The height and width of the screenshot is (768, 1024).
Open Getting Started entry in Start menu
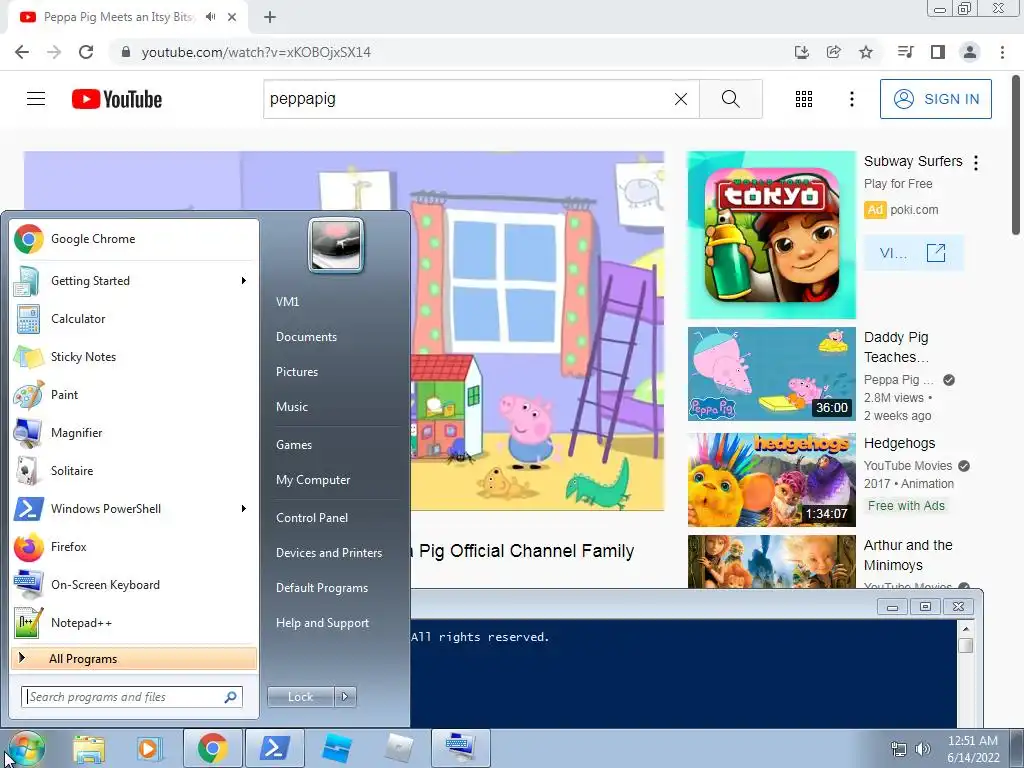[134, 281]
